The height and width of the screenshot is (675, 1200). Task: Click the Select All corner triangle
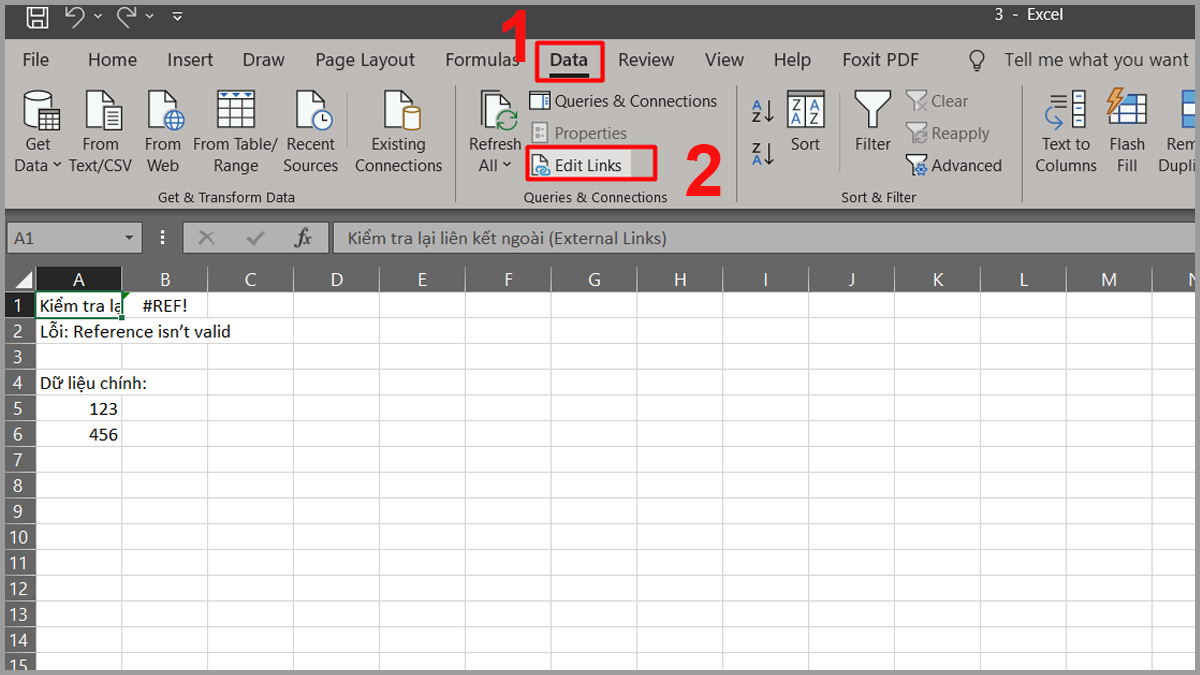pos(21,280)
